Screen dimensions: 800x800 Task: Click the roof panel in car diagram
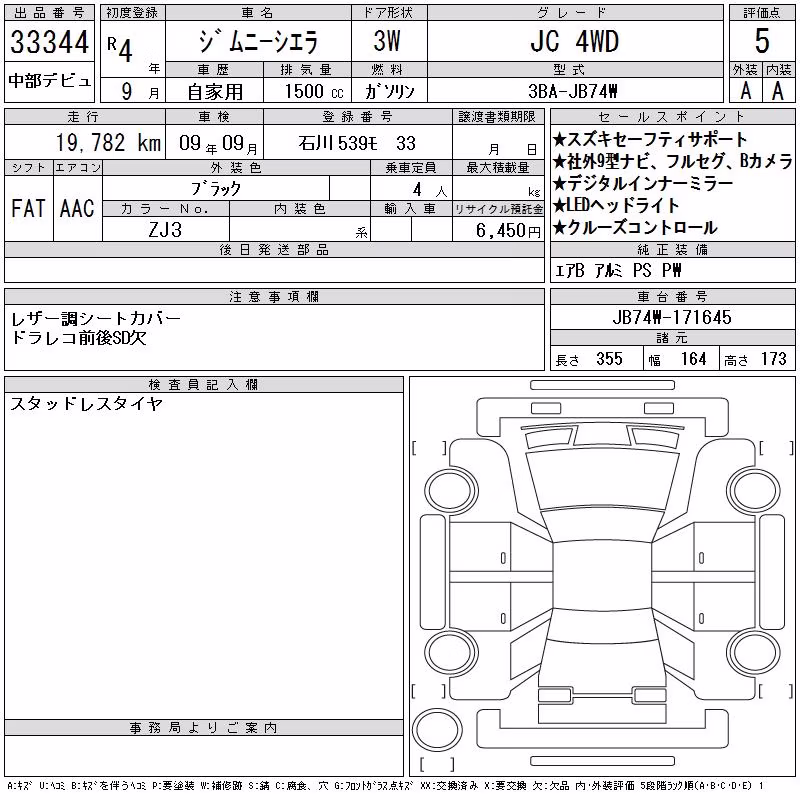602,576
